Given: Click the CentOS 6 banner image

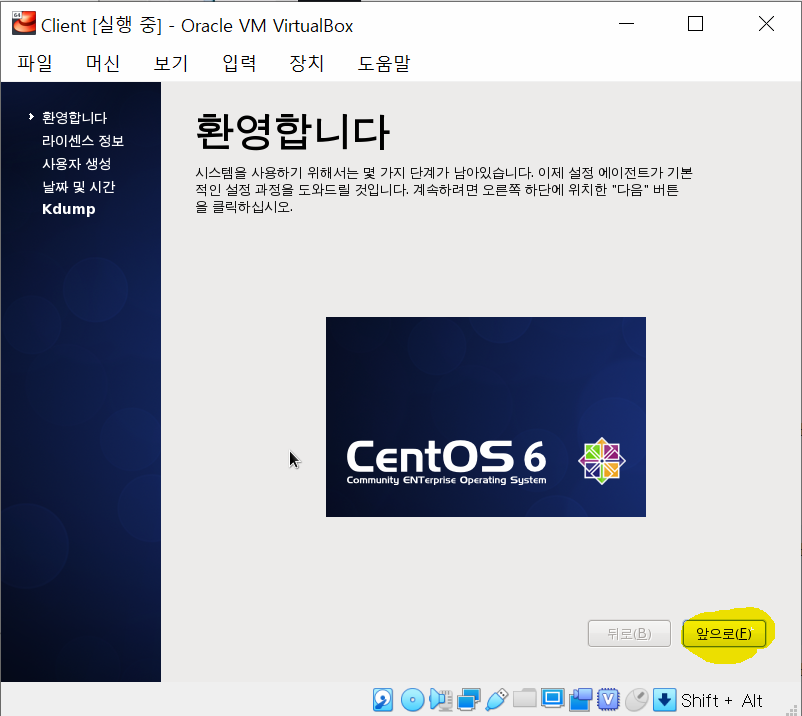Looking at the screenshot, I should tap(485, 417).
